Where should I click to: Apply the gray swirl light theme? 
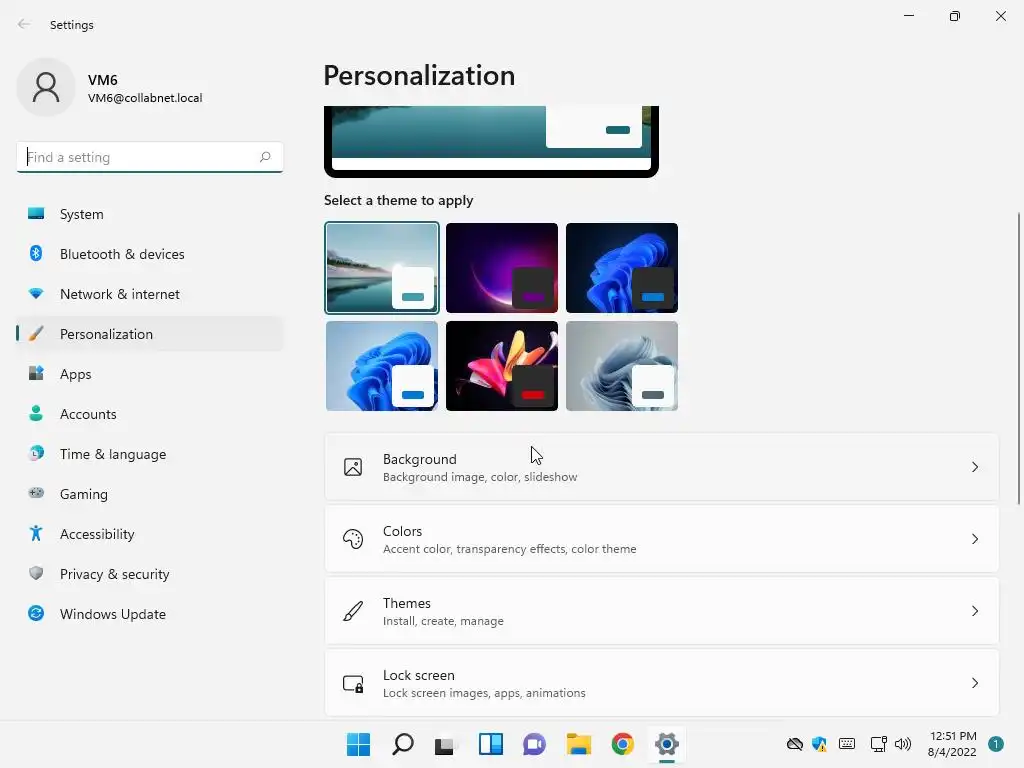click(622, 366)
